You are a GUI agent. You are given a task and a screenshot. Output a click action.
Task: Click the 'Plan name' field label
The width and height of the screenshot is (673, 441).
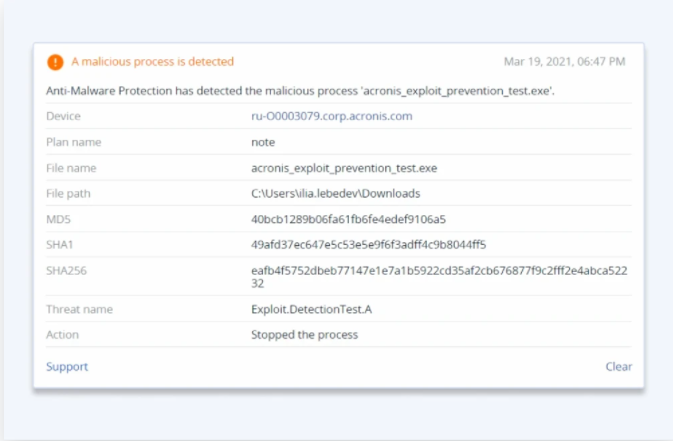[x=74, y=142]
